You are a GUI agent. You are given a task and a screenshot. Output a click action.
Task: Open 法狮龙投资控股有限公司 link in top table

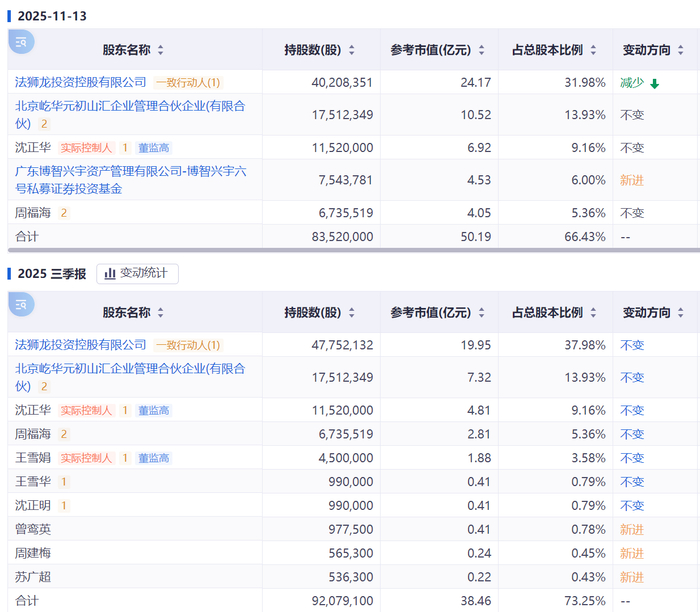tap(80, 82)
